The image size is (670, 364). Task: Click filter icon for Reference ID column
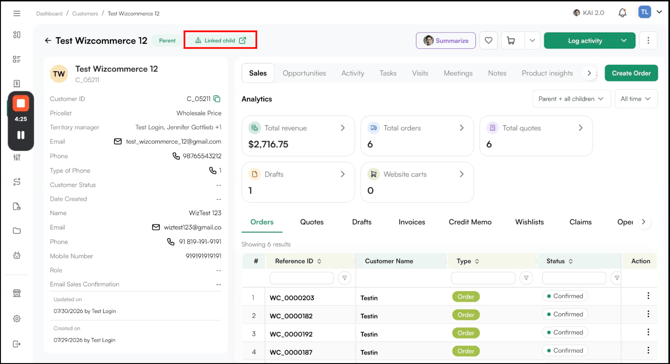[345, 278]
